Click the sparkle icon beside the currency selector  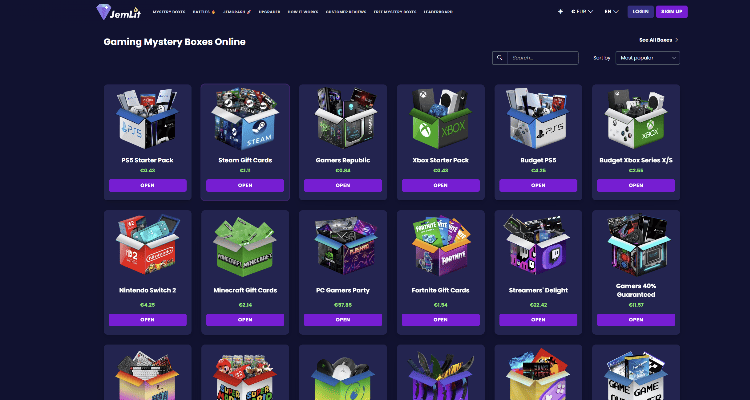[x=560, y=11]
